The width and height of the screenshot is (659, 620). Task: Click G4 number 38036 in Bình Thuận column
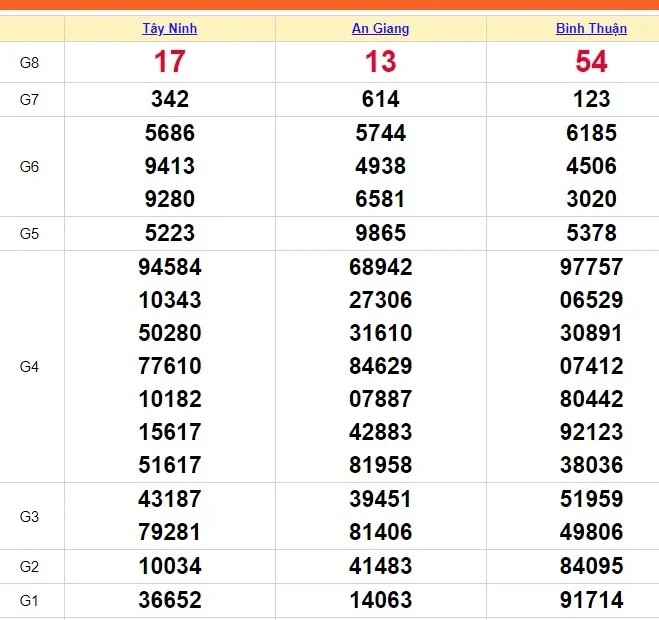591,465
